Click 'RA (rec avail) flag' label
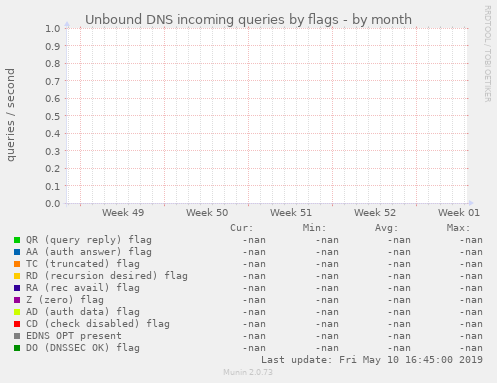This screenshot has width=497, height=383. point(83,288)
